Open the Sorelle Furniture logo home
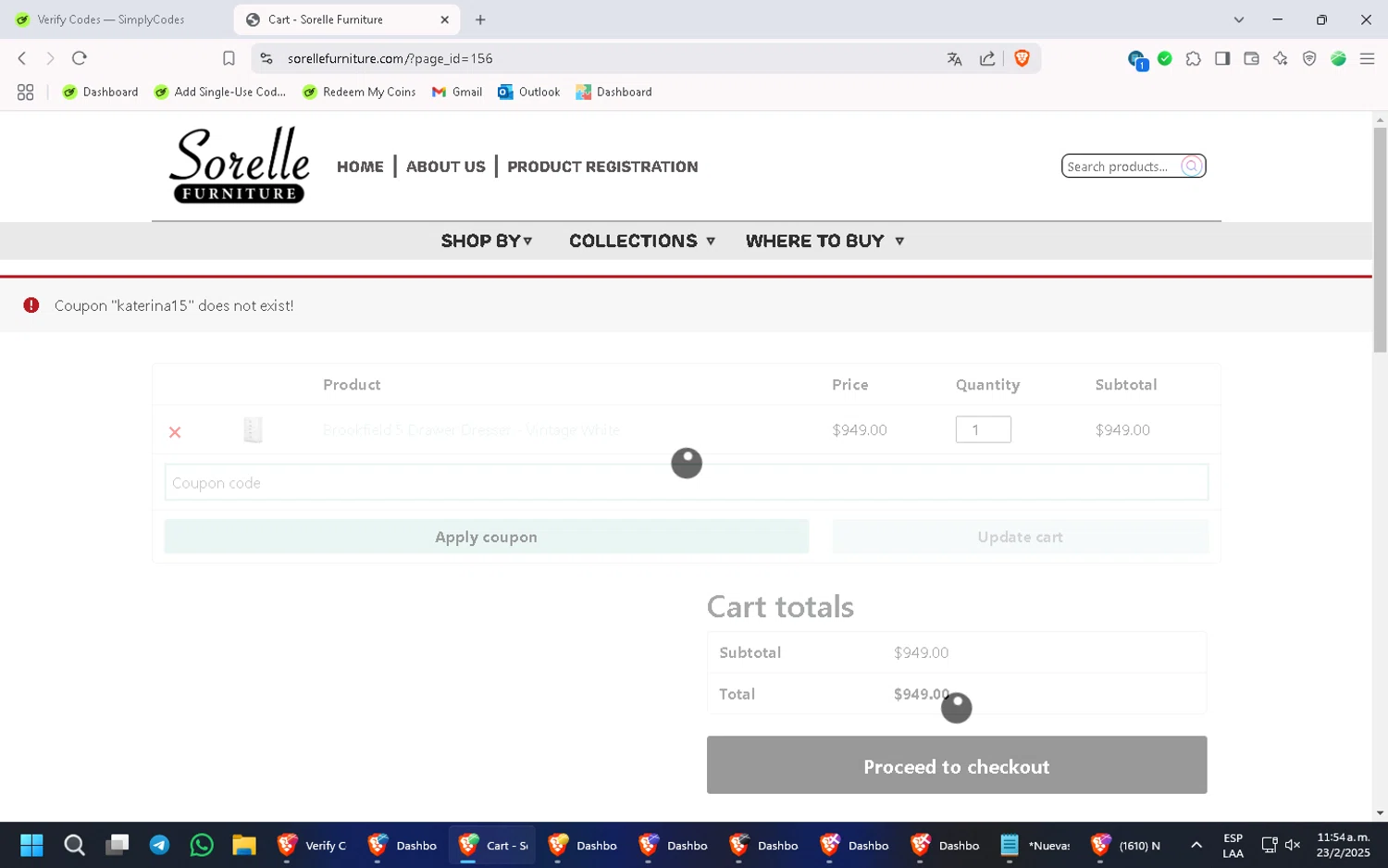The image size is (1388, 868). [240, 165]
